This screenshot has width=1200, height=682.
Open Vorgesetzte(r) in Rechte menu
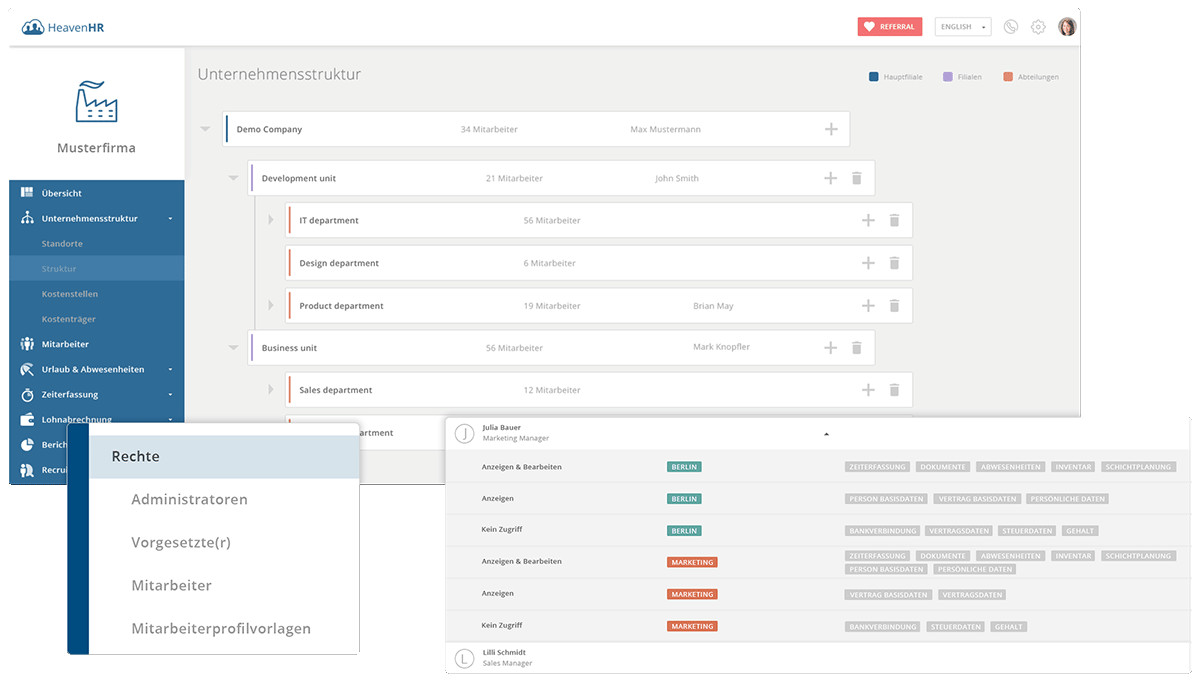click(181, 542)
